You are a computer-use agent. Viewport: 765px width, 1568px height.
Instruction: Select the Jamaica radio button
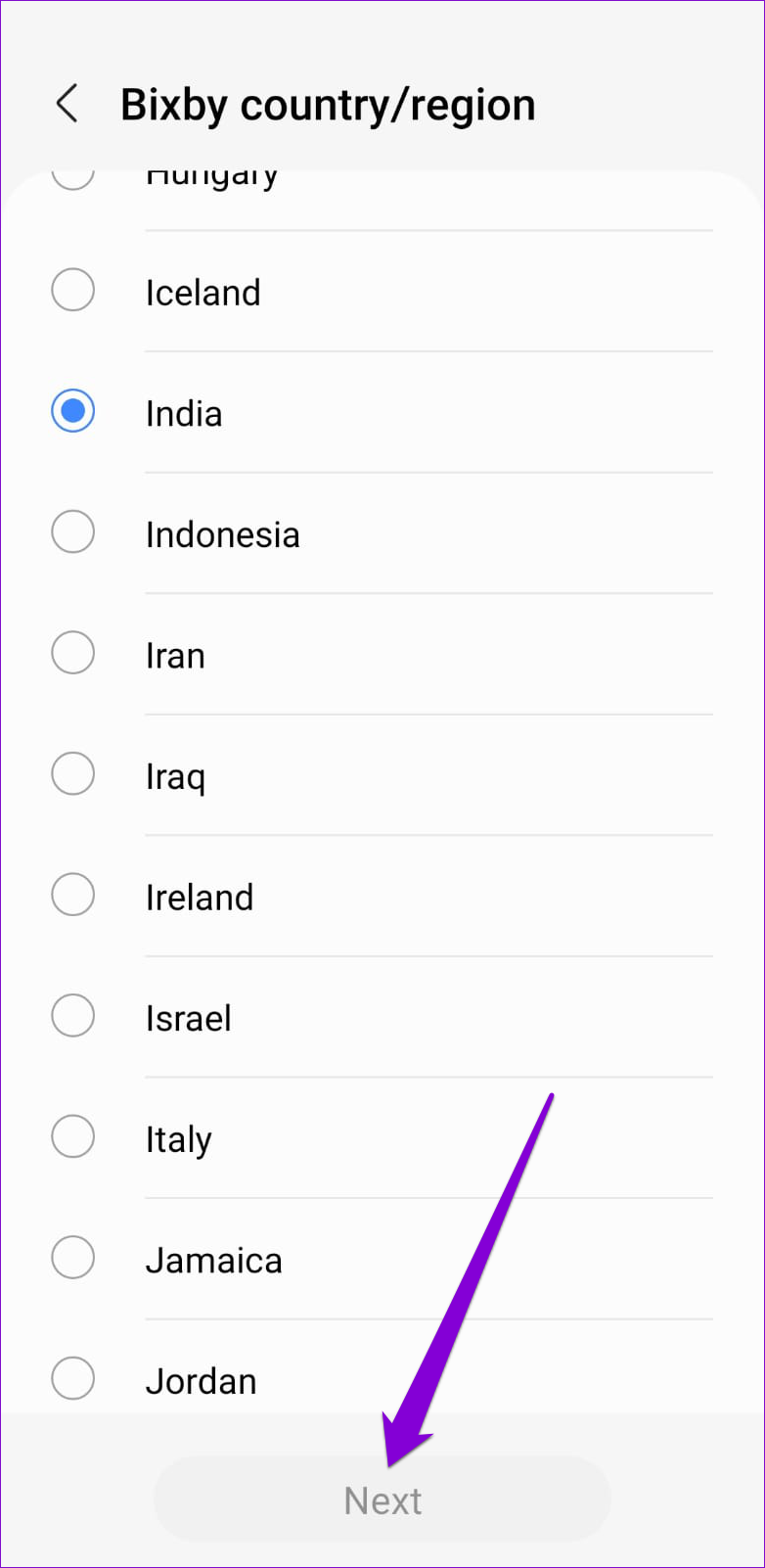[x=73, y=1258]
